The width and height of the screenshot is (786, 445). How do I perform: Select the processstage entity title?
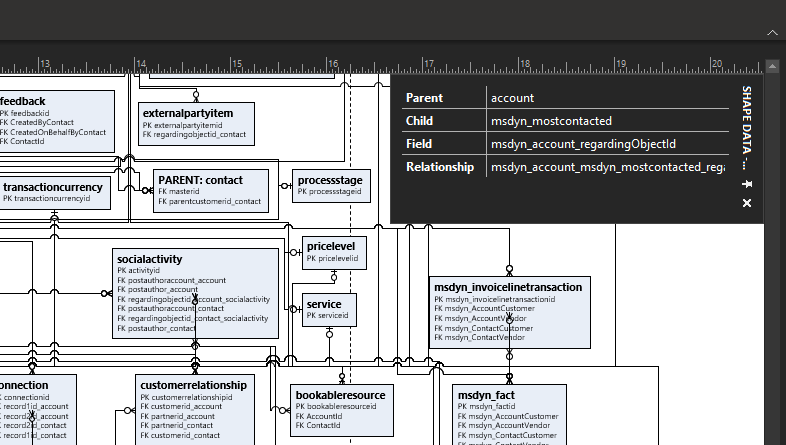tap(330, 180)
